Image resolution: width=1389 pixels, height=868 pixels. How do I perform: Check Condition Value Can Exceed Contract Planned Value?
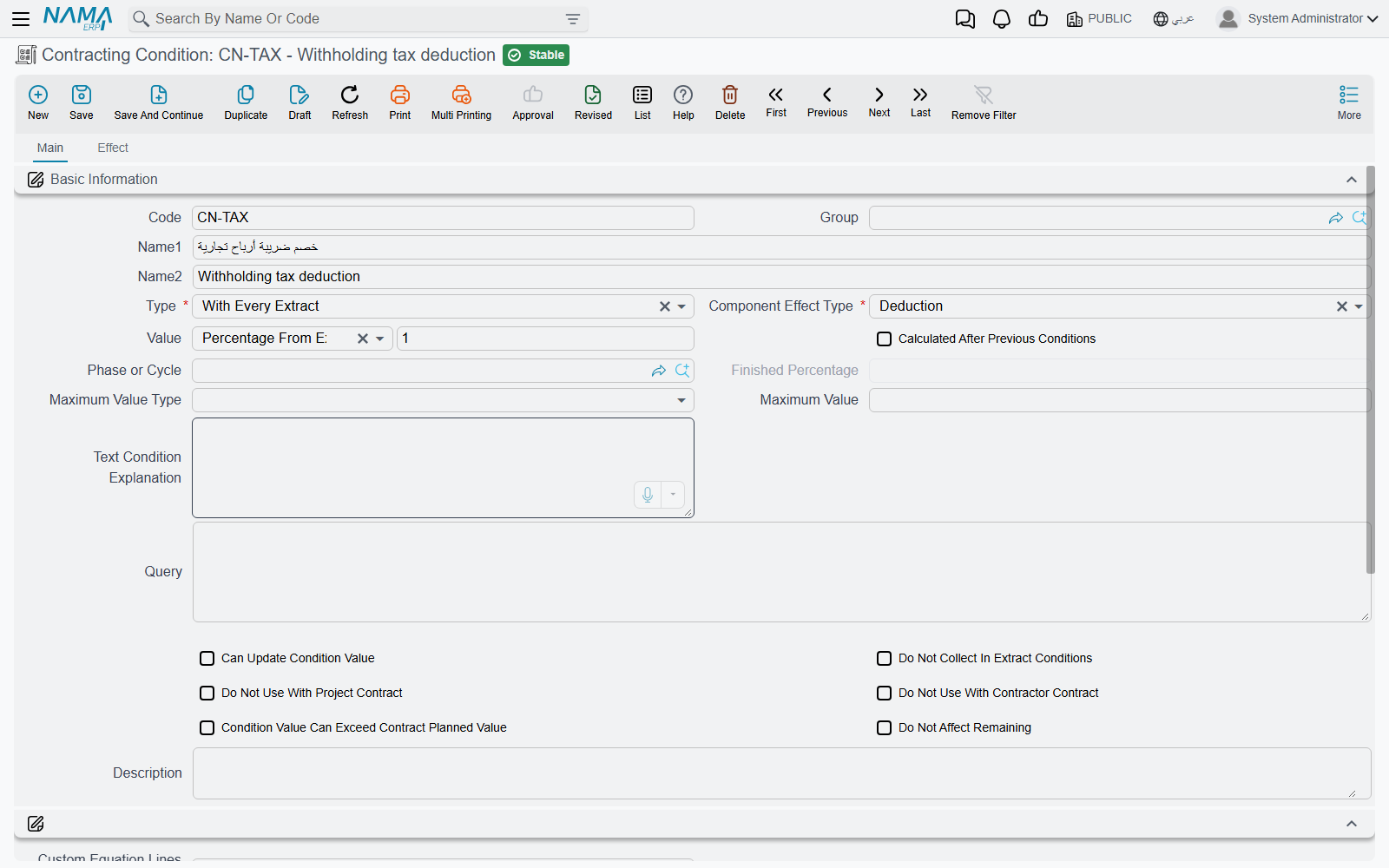pos(207,727)
